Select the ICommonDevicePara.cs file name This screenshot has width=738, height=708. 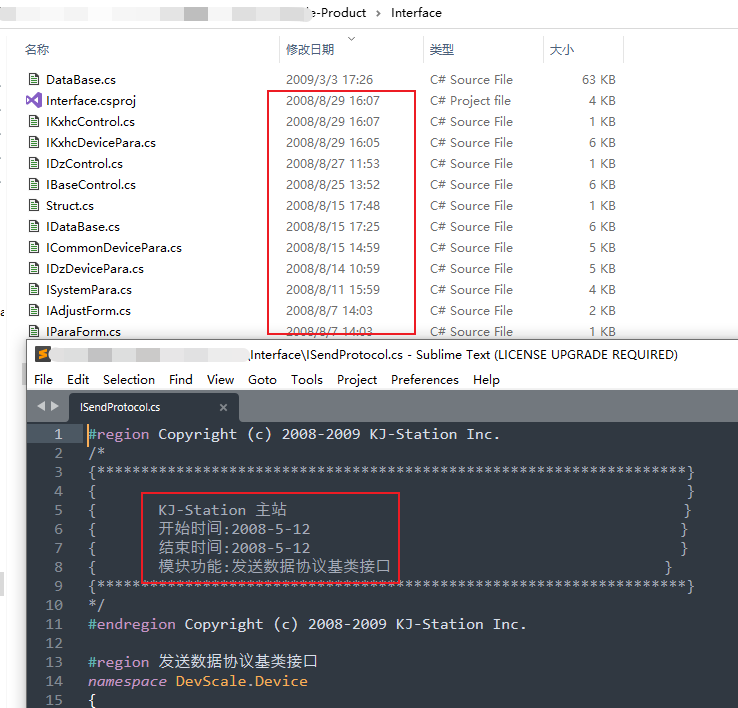[114, 248]
